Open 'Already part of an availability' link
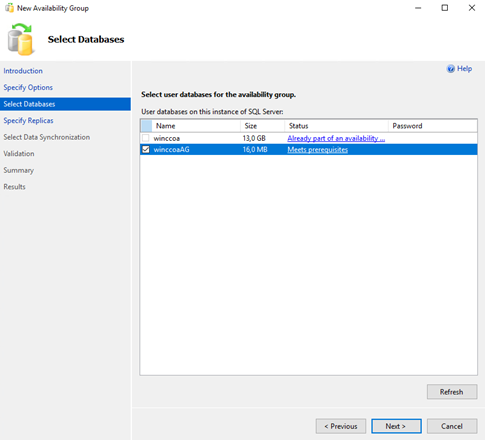The image size is (485, 440). tap(336, 138)
